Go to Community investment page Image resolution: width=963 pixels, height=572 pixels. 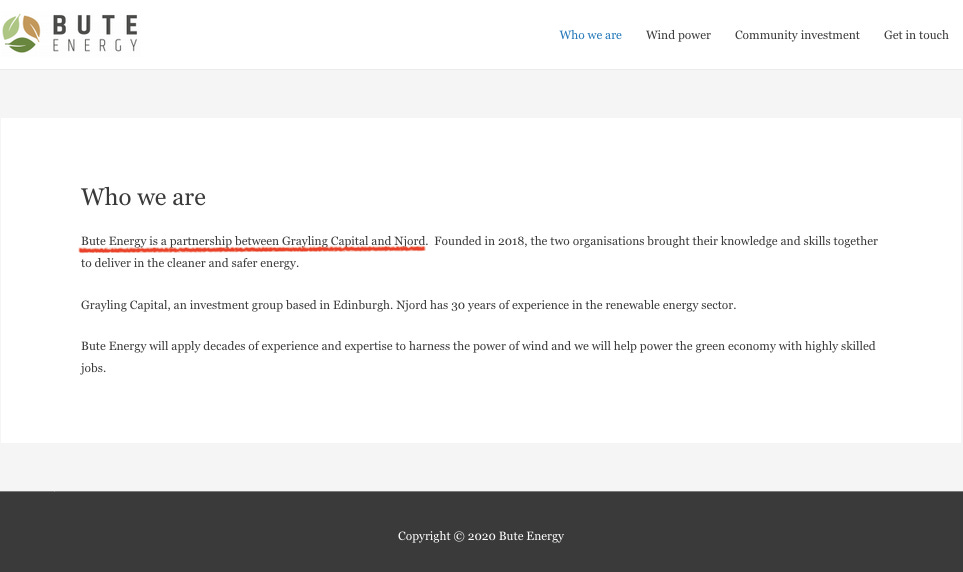click(x=797, y=35)
